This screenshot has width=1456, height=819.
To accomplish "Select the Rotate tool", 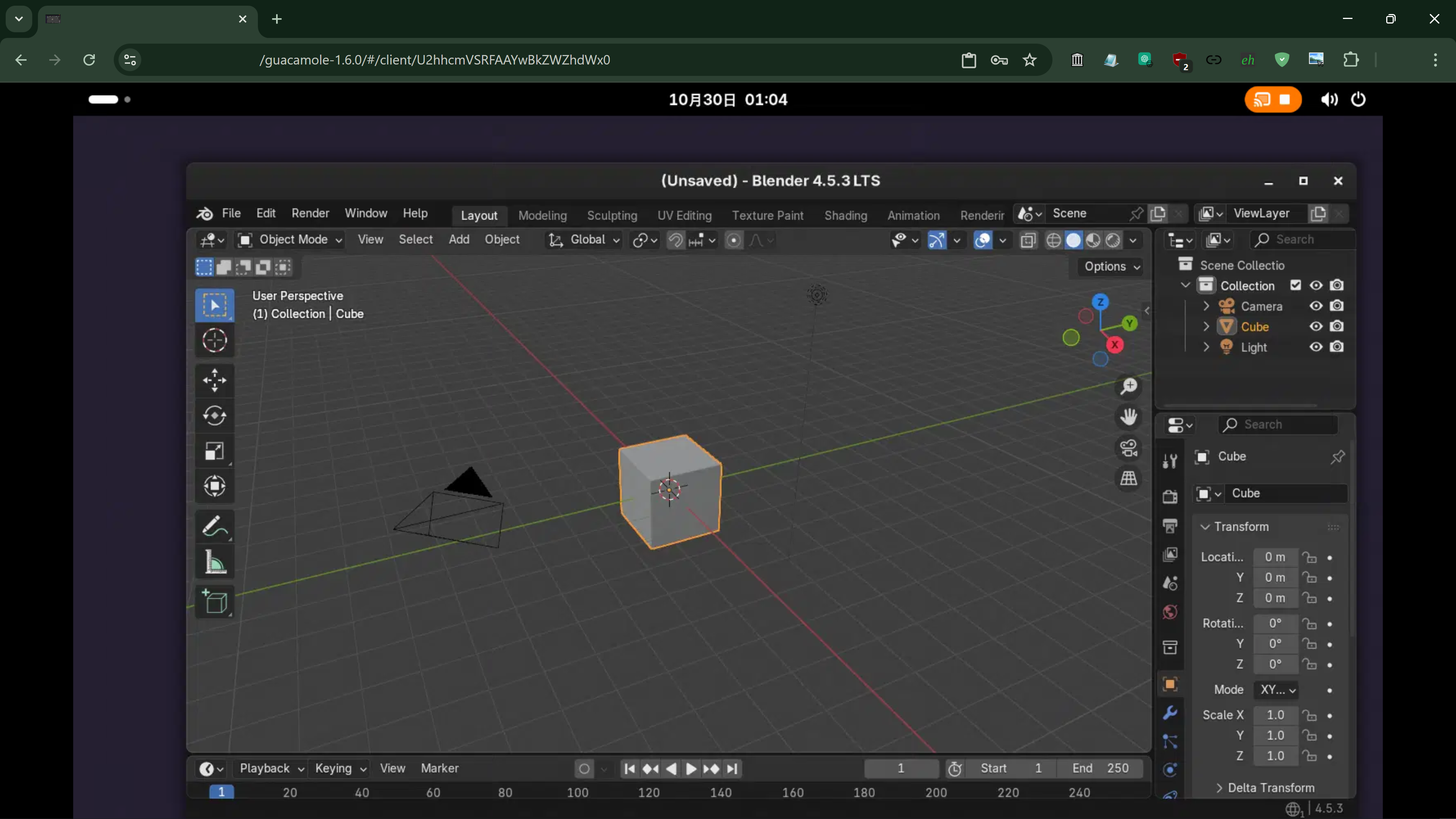I will click(214, 415).
